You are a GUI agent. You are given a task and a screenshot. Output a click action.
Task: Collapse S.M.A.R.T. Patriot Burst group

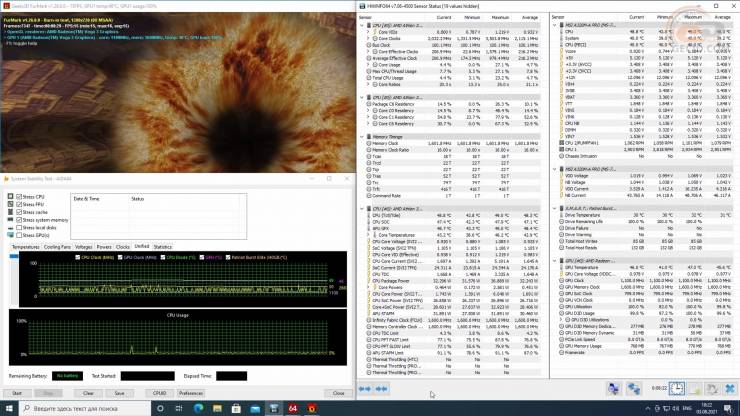tap(555, 208)
